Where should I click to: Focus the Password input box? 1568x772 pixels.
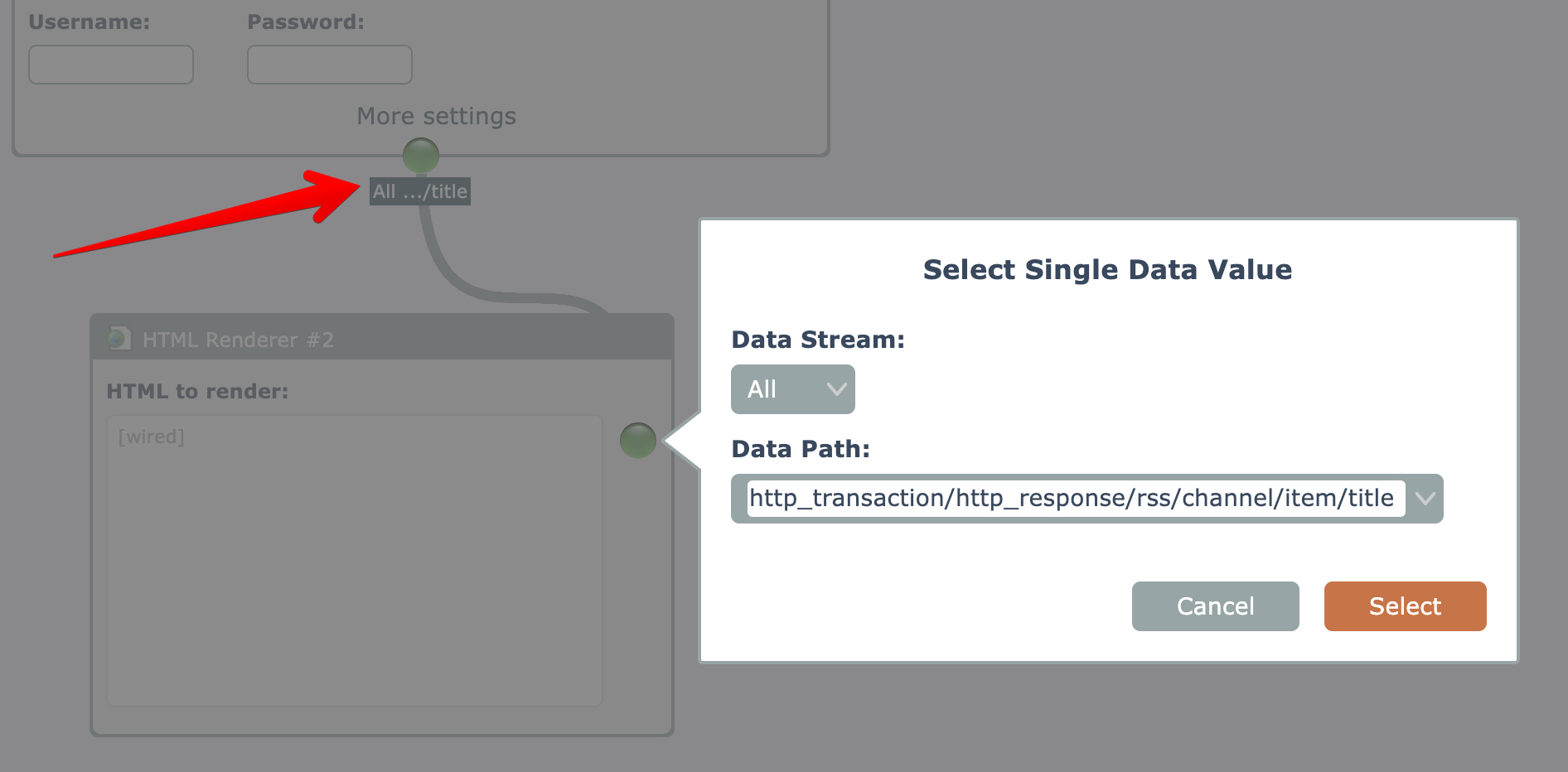click(x=329, y=65)
